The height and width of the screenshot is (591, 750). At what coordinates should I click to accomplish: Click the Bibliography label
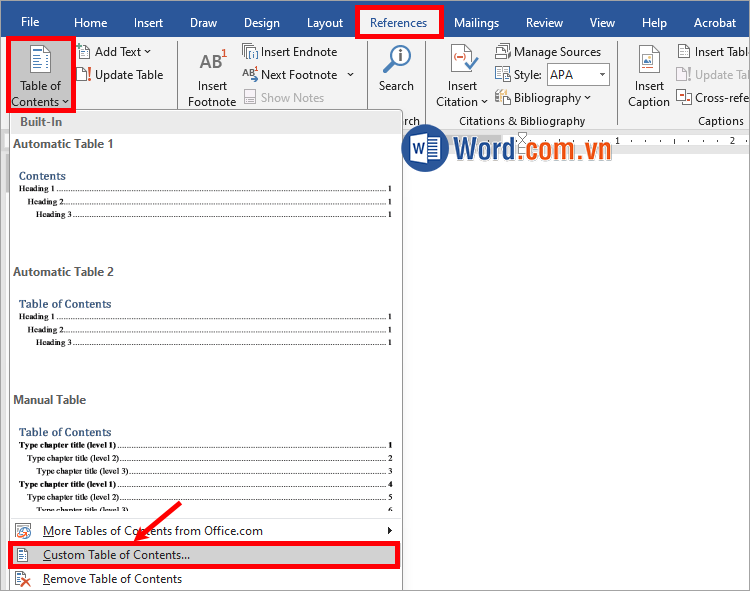[x=547, y=98]
